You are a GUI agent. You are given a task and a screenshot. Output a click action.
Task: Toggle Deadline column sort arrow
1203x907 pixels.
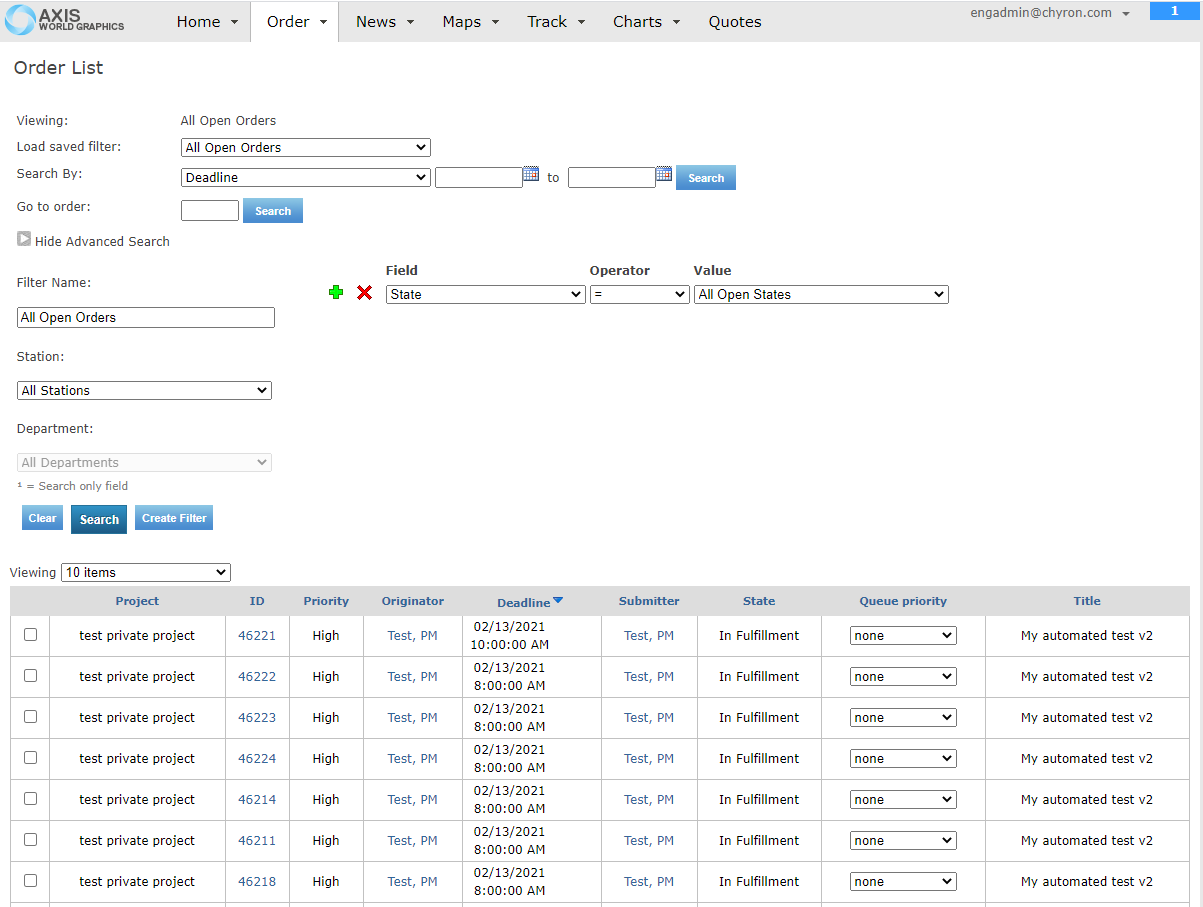[558, 601]
